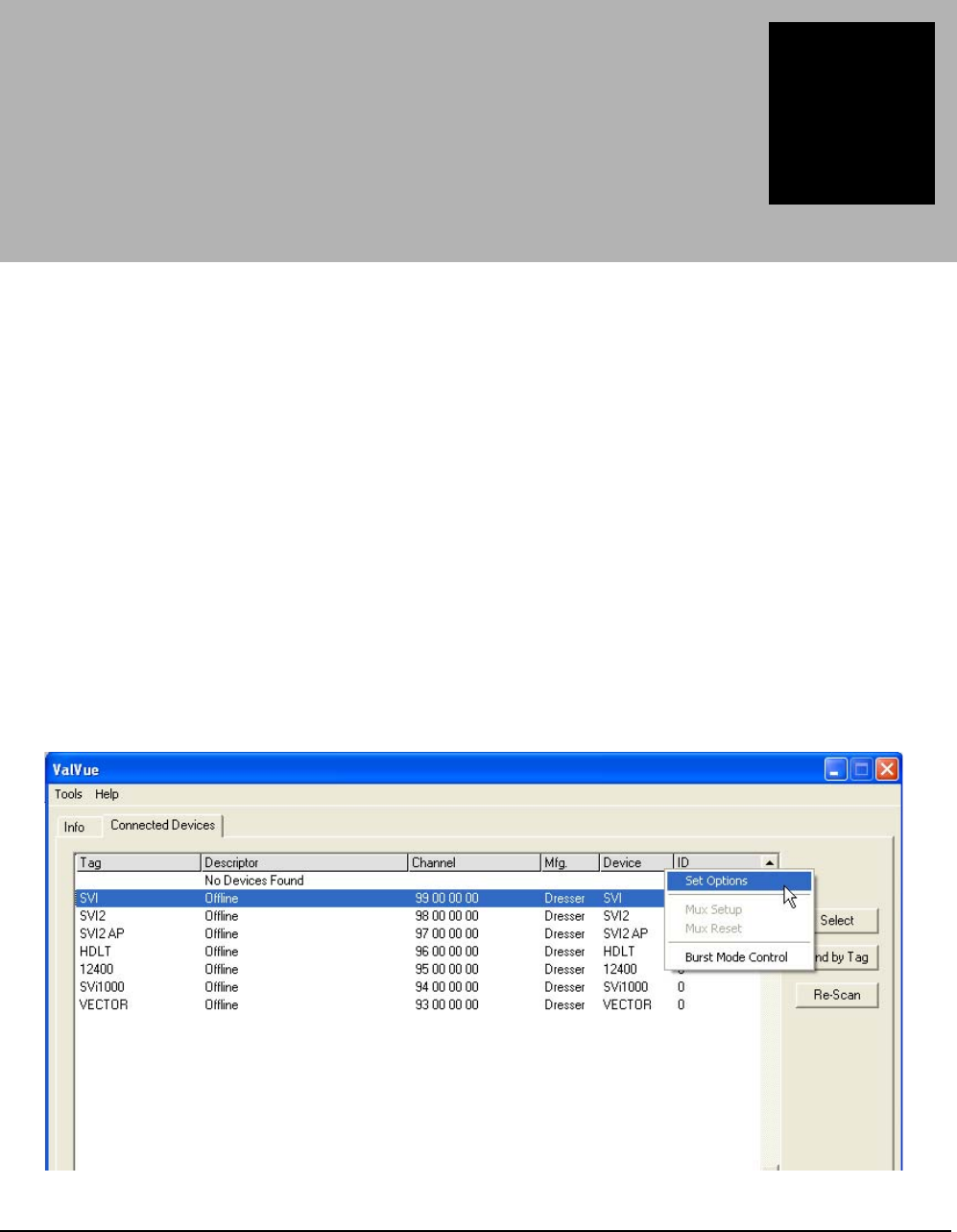This screenshot has height=1232, width=957.
Task: Click the Device column header
Action: (636, 862)
